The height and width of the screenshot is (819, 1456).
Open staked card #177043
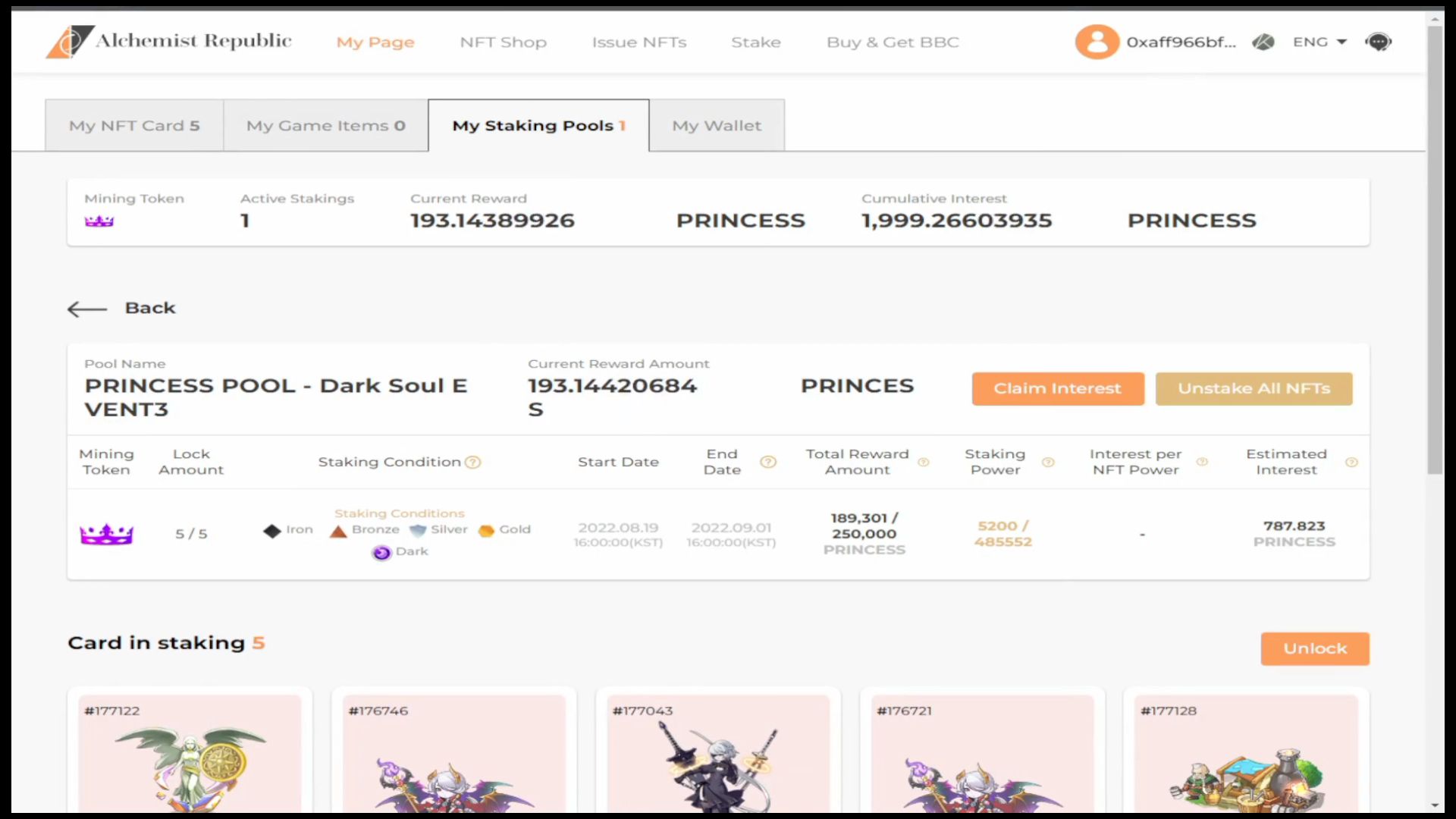coord(718,751)
